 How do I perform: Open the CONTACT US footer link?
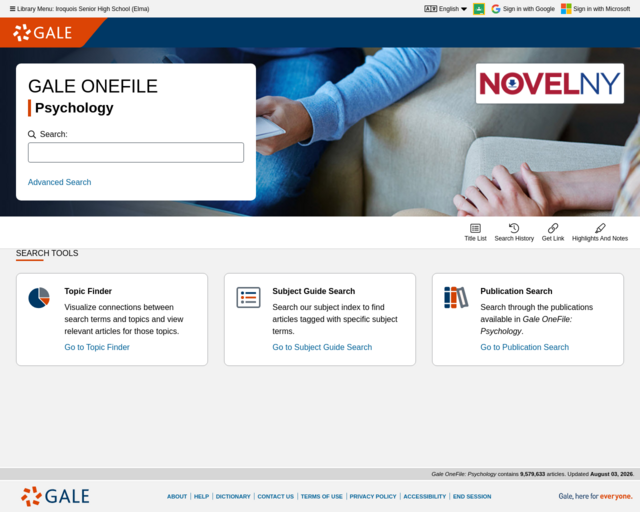pos(276,496)
